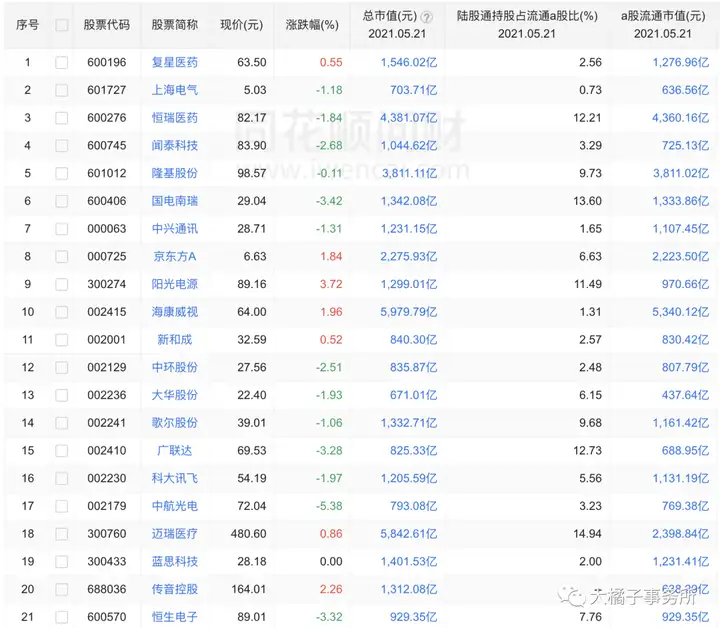720x628 pixels.
Task: Check the box for 600570 恒生电子
Action: coord(62,617)
